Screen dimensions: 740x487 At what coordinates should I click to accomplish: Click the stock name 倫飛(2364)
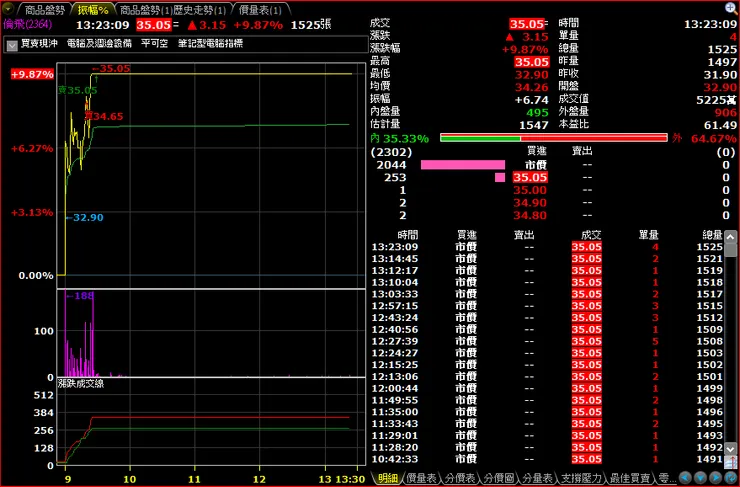(27, 24)
